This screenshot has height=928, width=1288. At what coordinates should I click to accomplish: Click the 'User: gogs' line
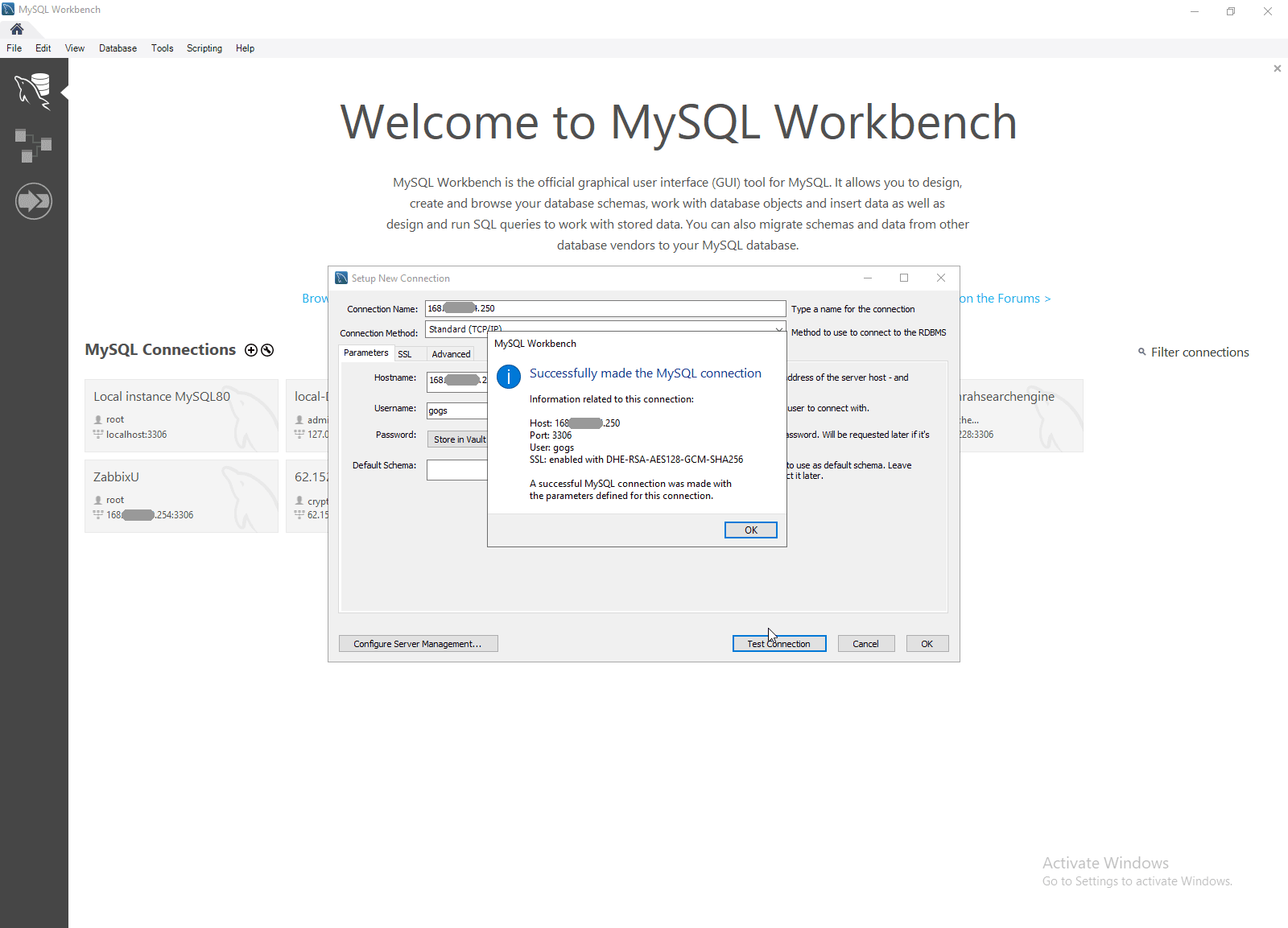coord(552,448)
